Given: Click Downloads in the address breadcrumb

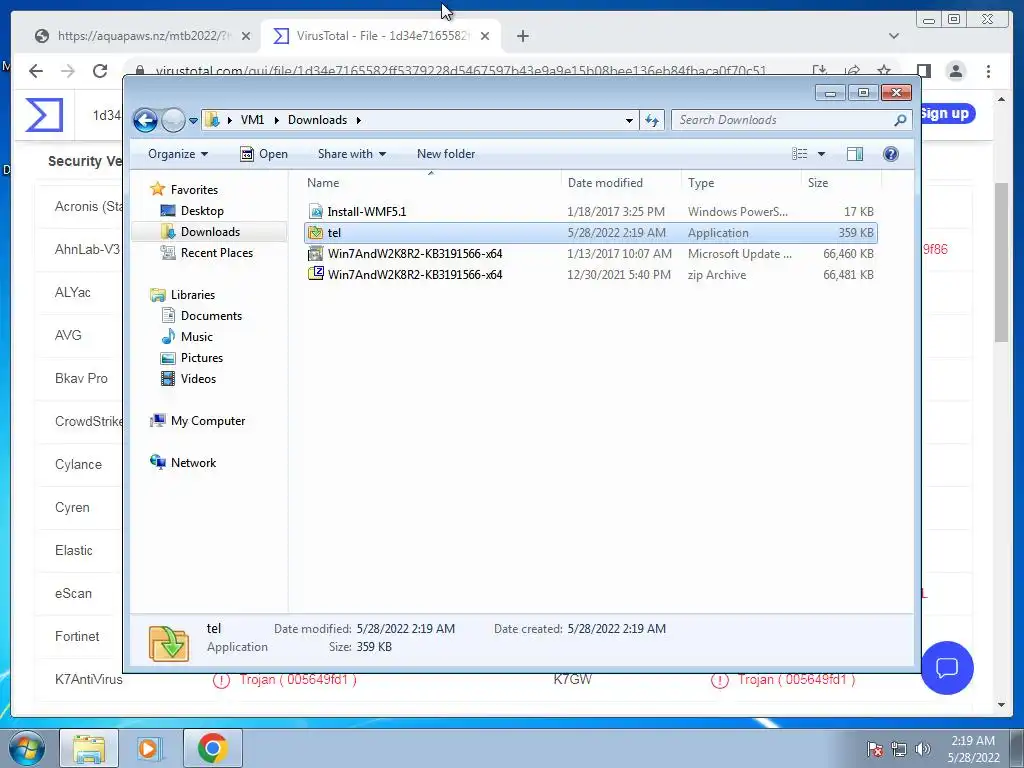Looking at the screenshot, I should [x=317, y=120].
